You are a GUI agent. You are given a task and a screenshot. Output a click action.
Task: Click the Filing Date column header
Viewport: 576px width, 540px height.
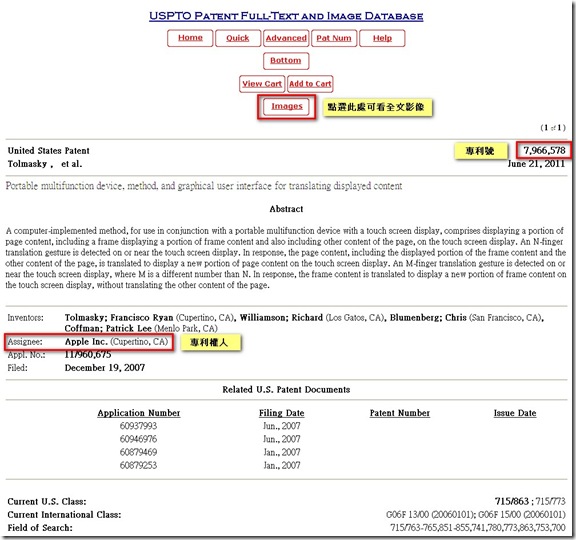(x=281, y=413)
